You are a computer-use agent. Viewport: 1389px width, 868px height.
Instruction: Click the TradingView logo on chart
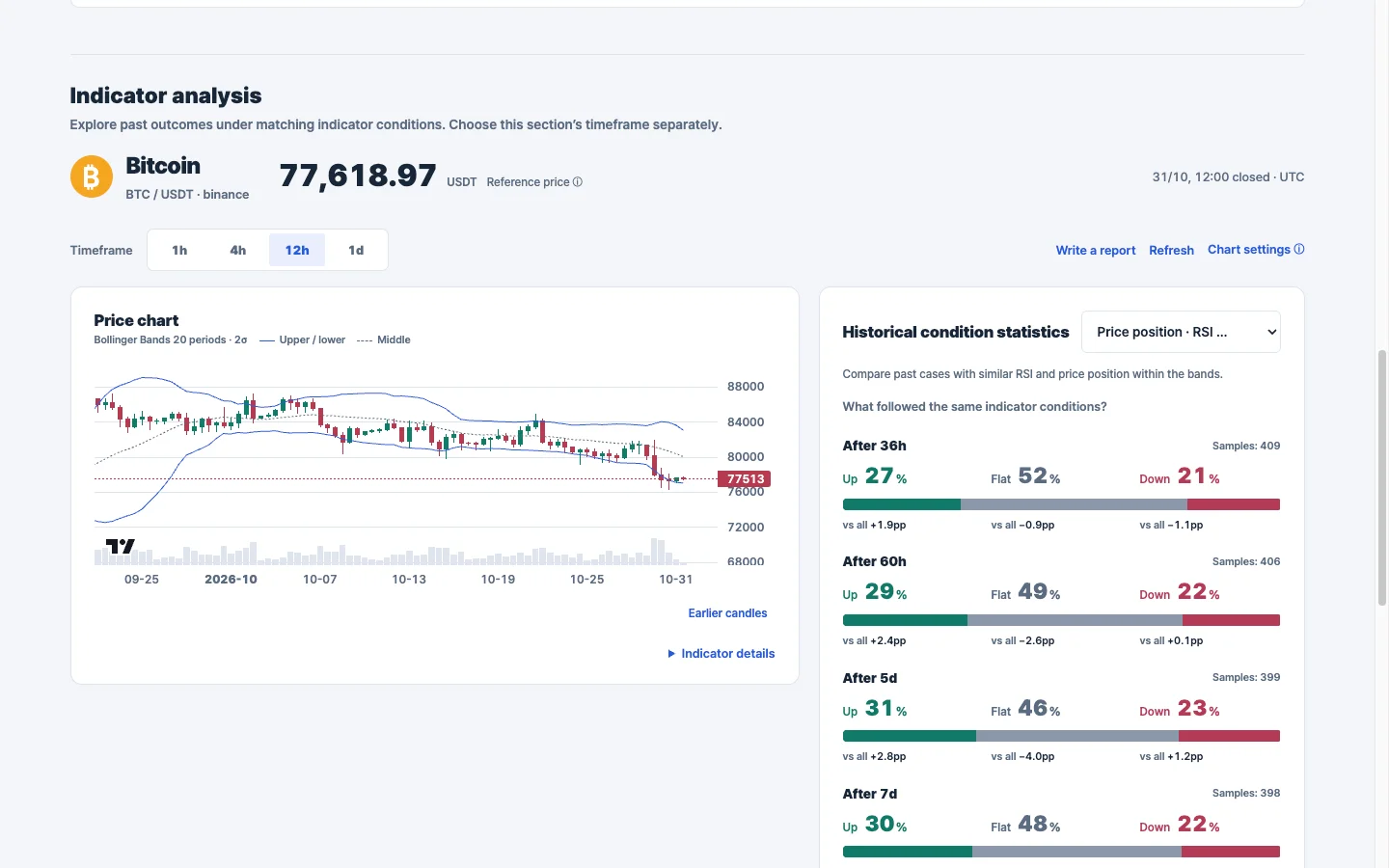[120, 546]
